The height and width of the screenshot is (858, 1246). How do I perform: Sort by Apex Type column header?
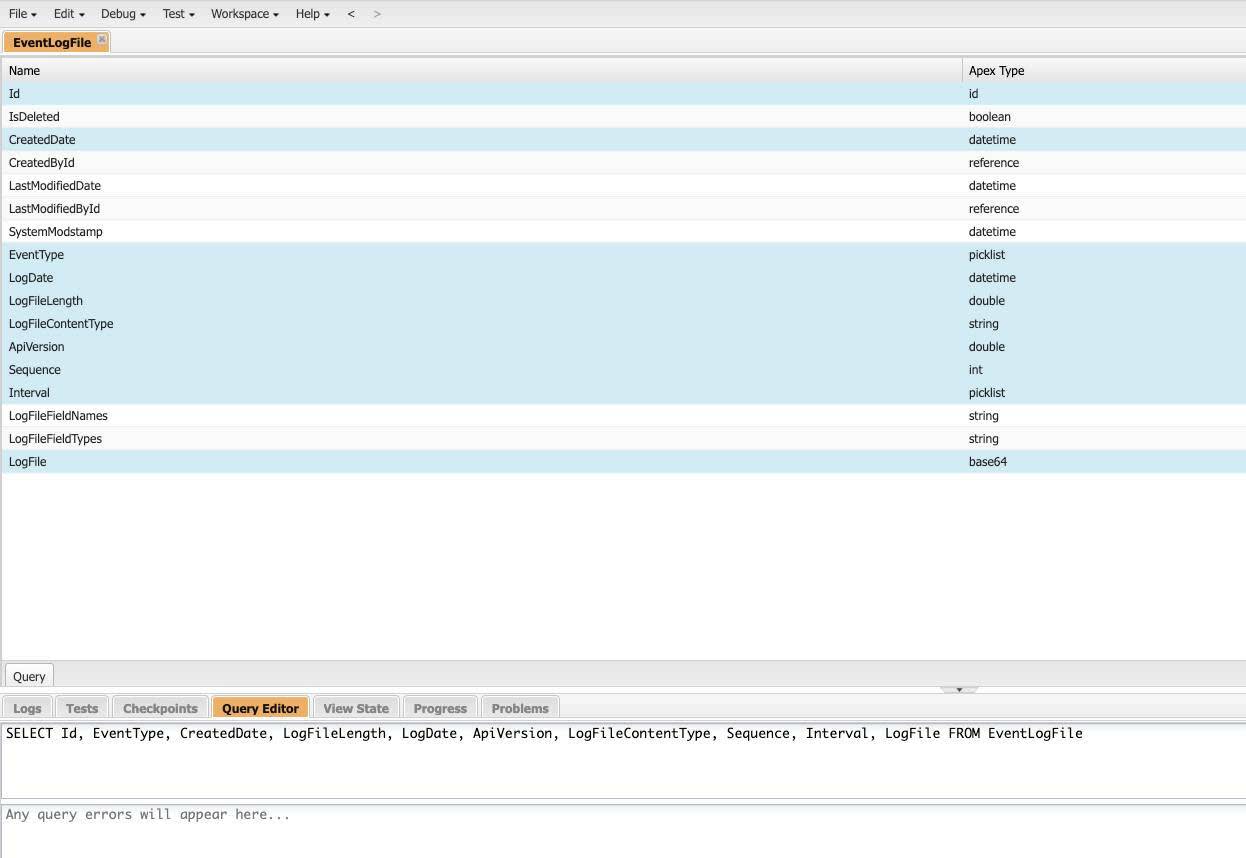pos(1104,71)
